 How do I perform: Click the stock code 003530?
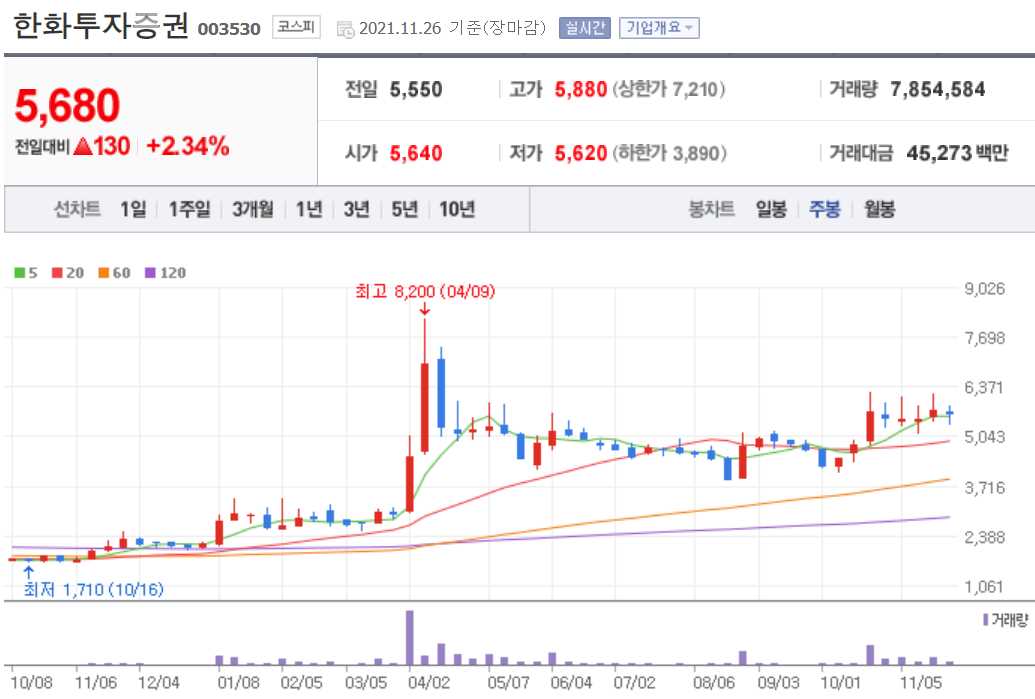point(229,29)
